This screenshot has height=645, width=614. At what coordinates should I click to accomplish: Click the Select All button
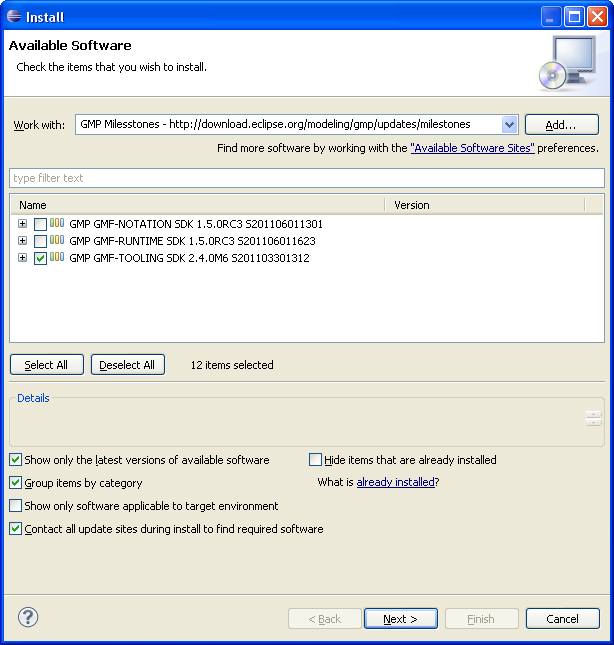click(x=47, y=365)
